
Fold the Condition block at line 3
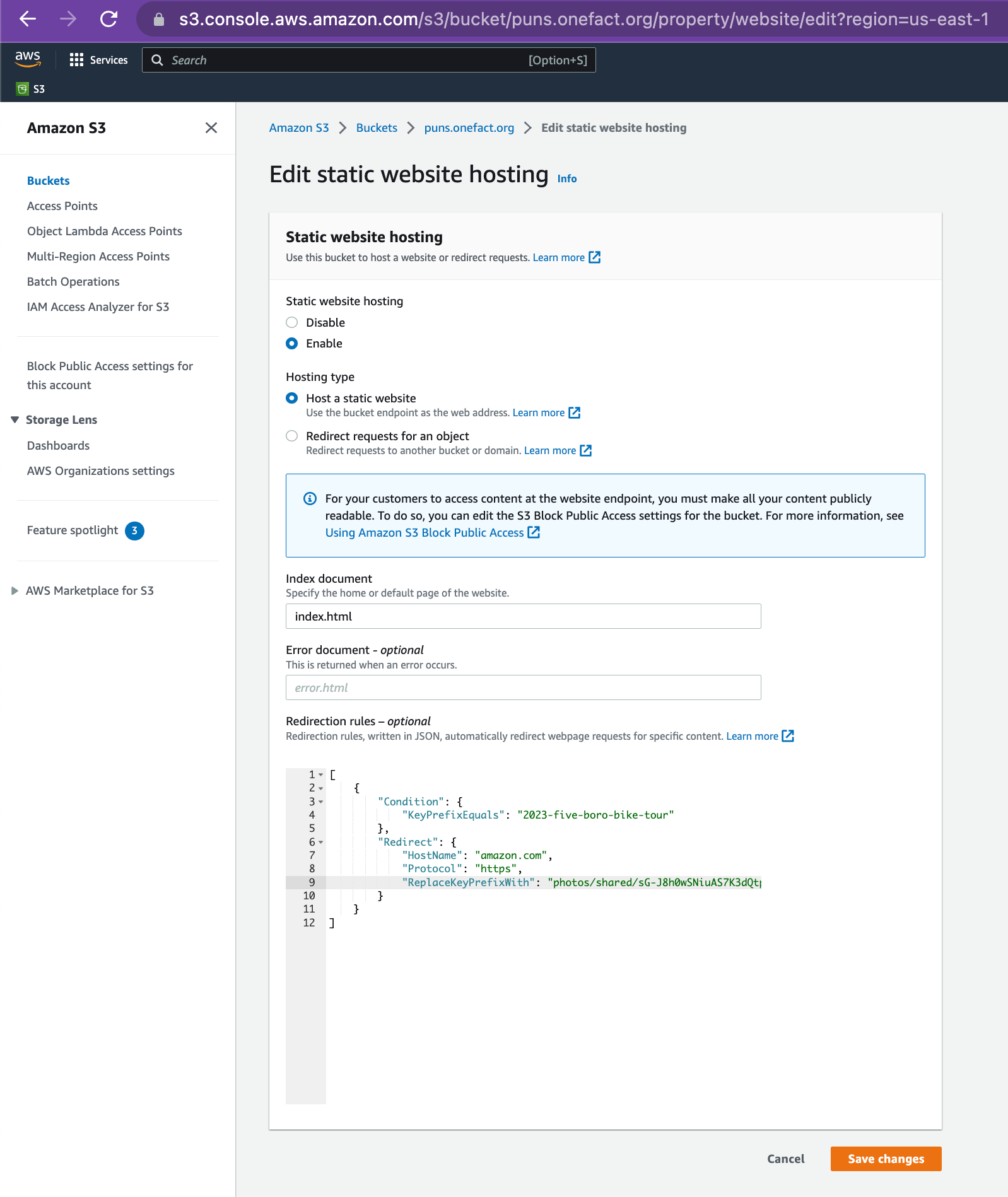coord(320,802)
